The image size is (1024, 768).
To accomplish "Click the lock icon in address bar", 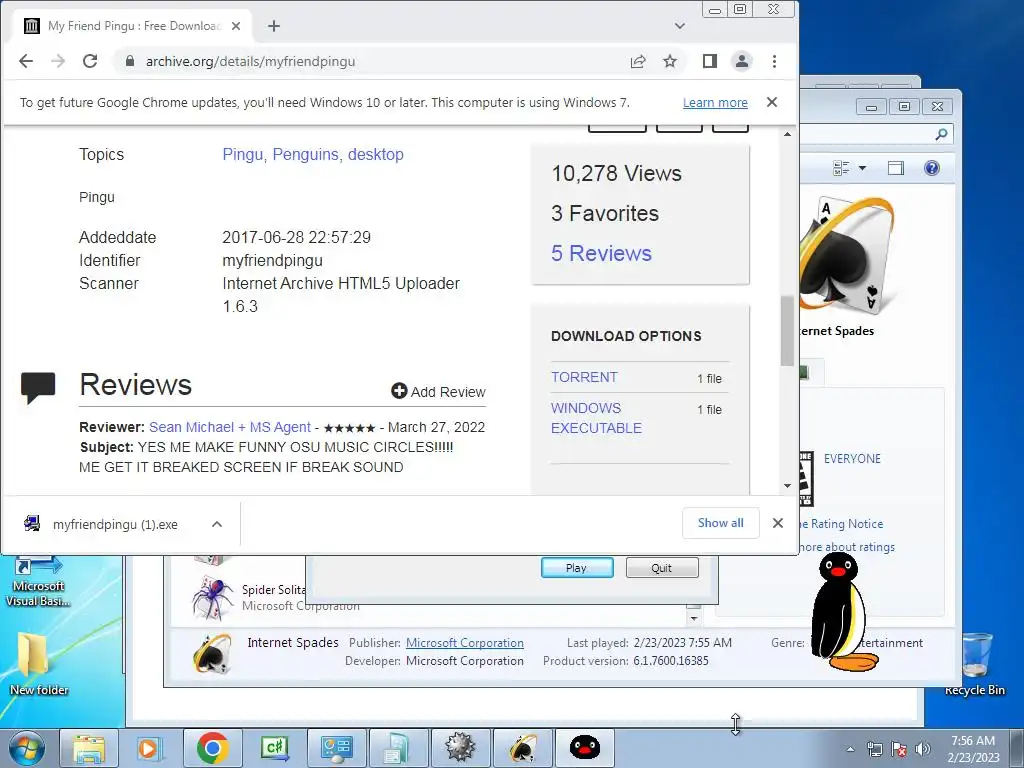I will tap(130, 61).
